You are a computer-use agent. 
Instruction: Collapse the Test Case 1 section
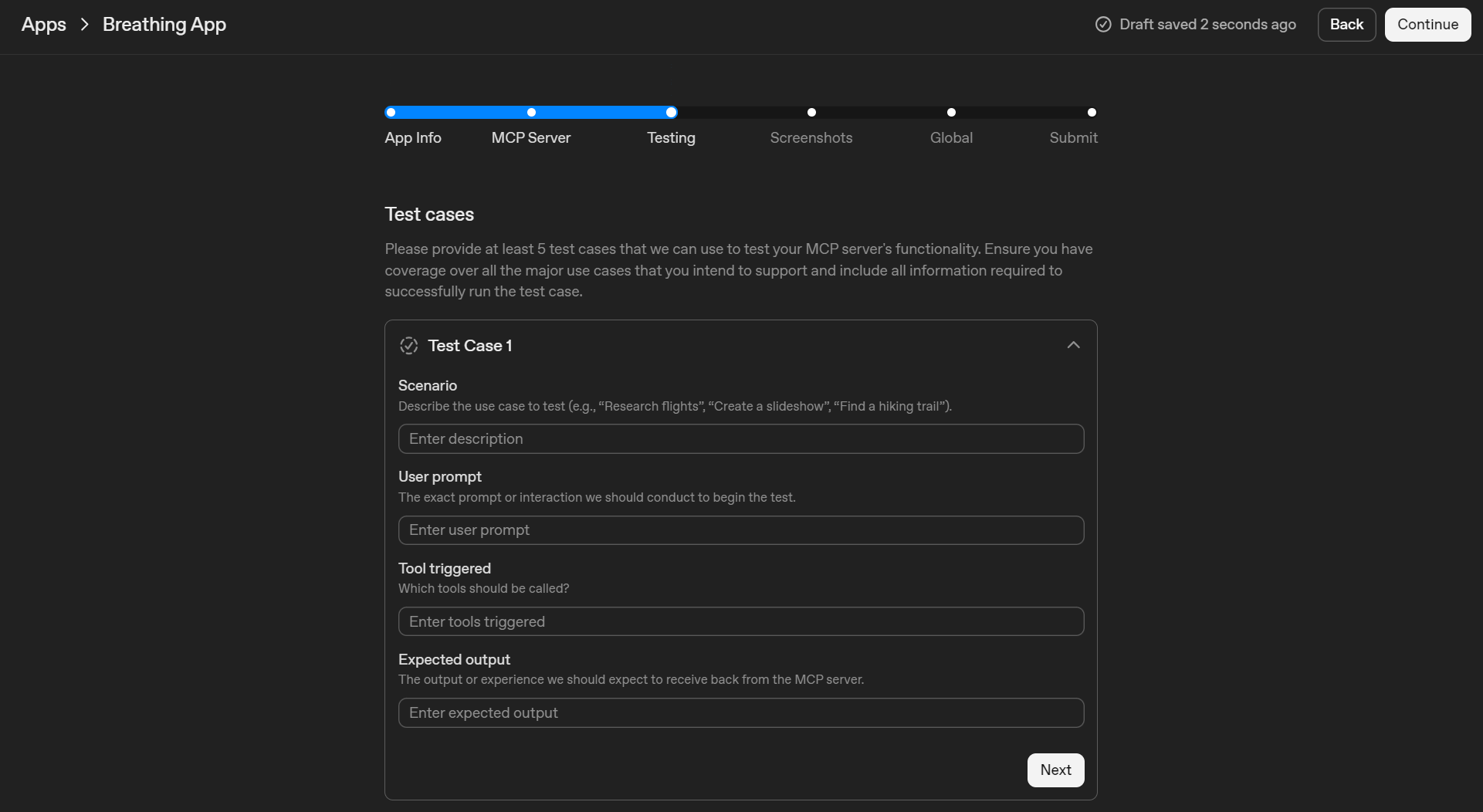coord(1073,345)
